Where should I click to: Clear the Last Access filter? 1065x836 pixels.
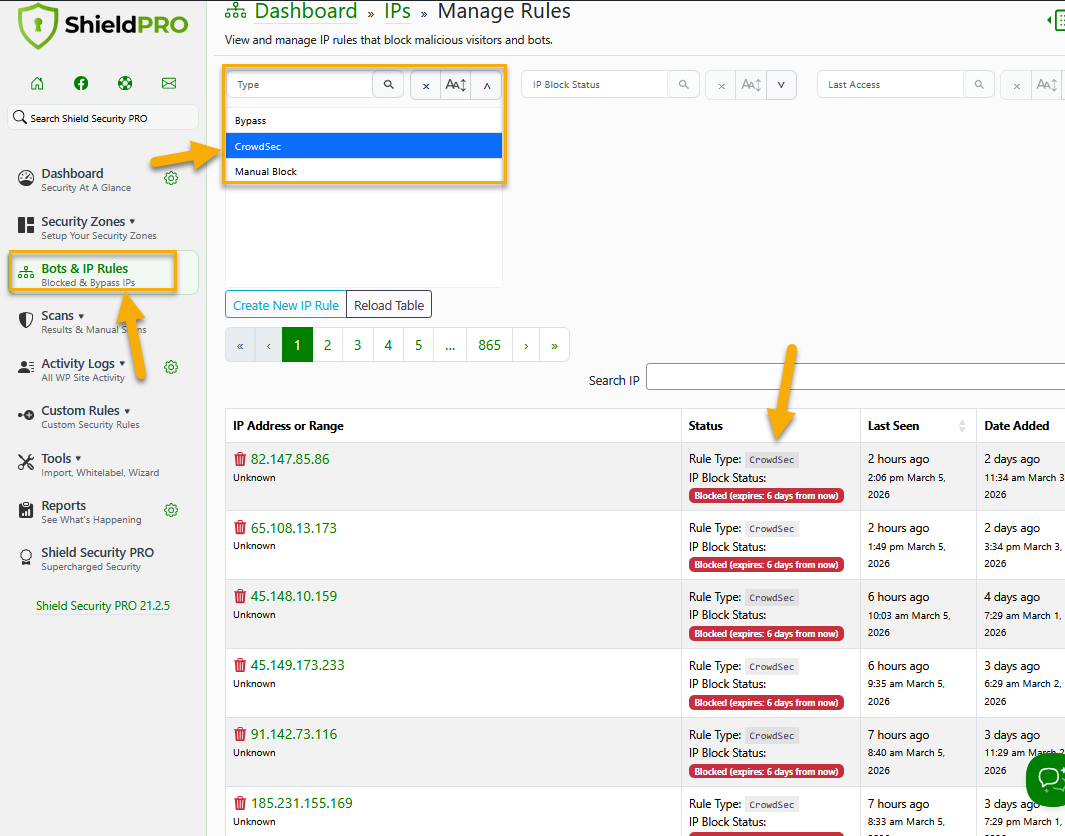point(1017,86)
